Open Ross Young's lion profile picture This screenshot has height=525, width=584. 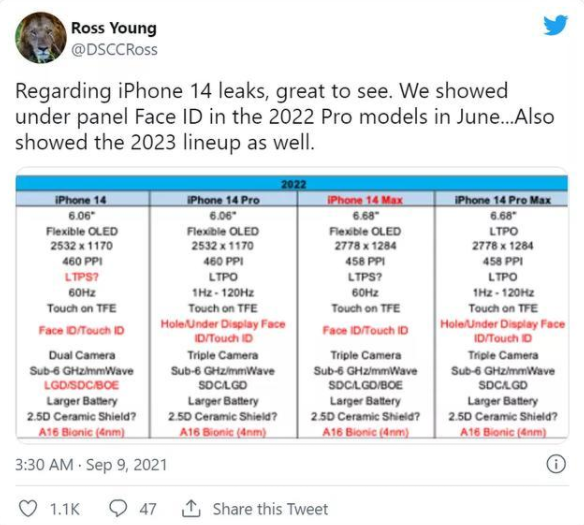click(41, 38)
